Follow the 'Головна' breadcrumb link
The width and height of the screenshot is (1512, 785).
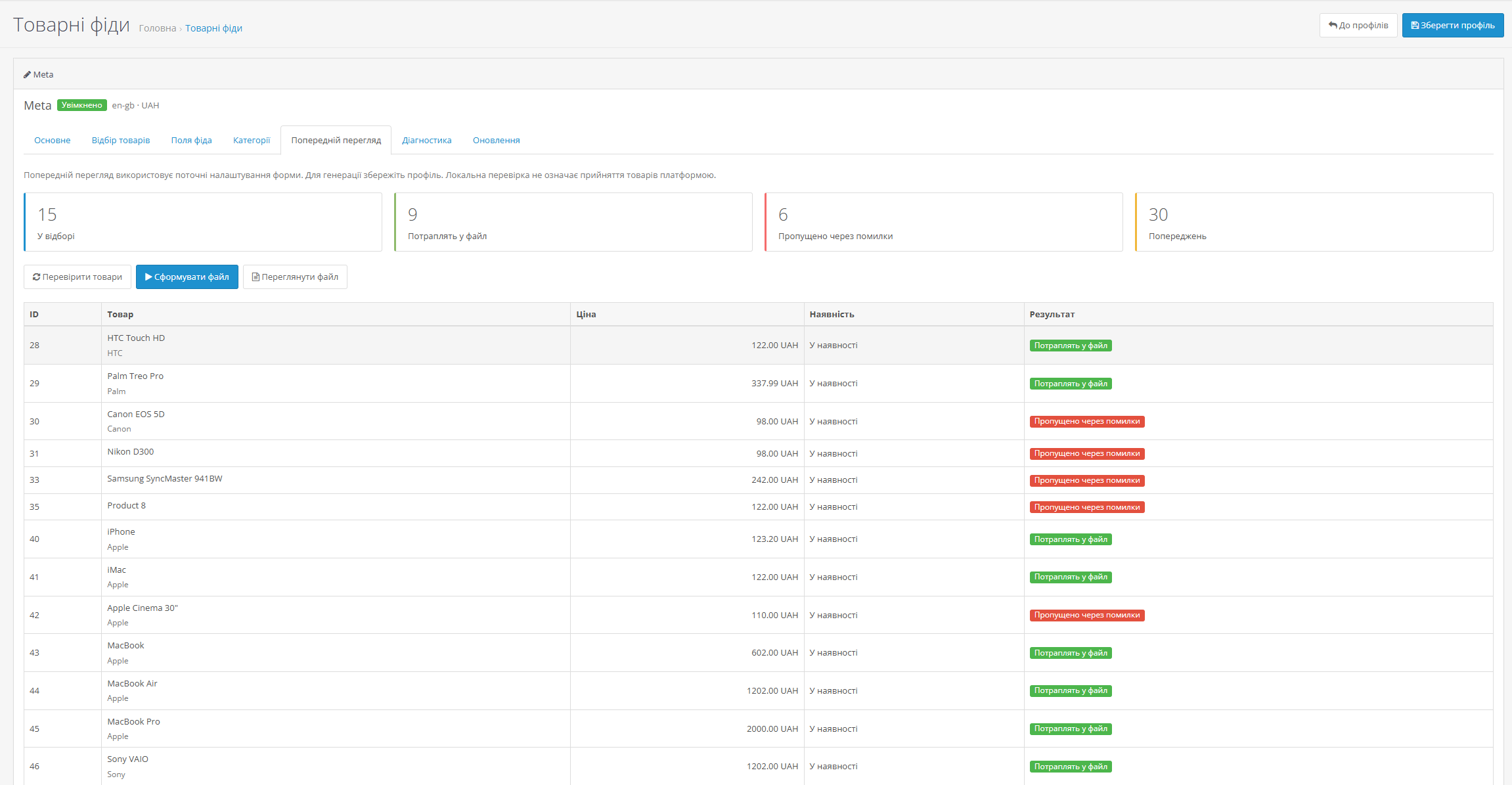(x=158, y=28)
